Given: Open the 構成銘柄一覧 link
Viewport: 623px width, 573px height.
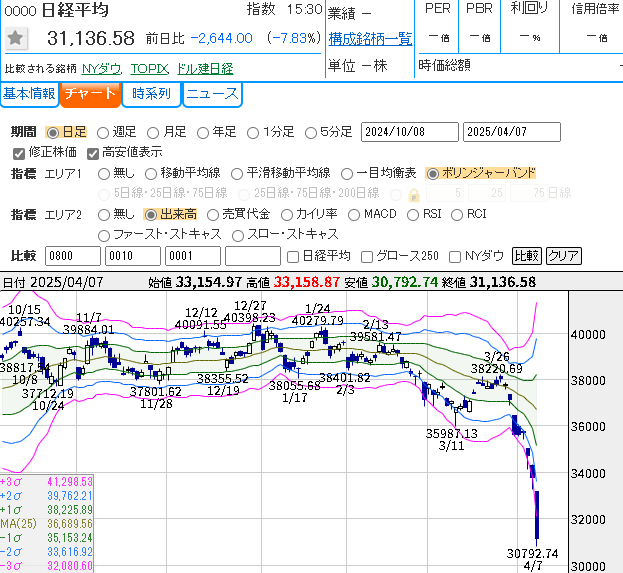Looking at the screenshot, I should [x=369, y=39].
